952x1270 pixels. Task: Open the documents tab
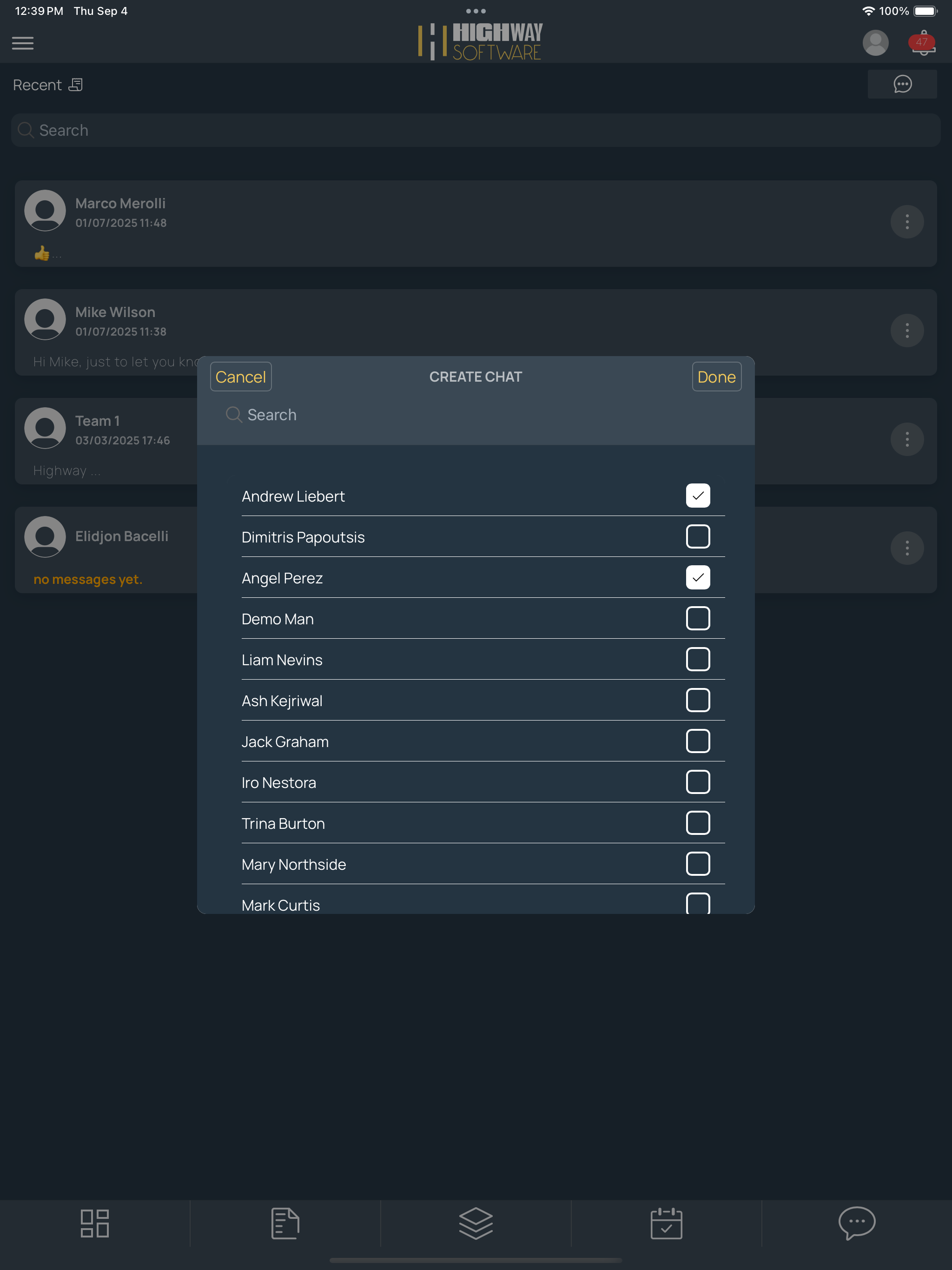coord(285,1223)
